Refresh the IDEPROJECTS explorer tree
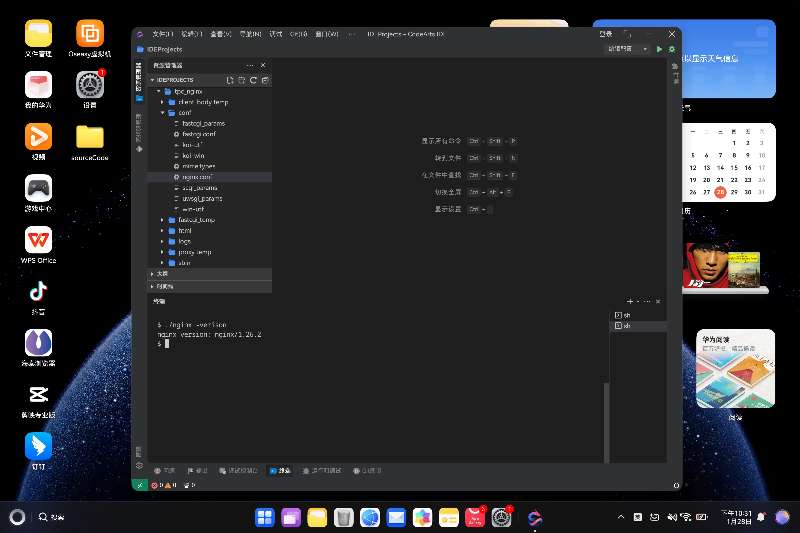Viewport: 800px width, 533px height. 254,80
